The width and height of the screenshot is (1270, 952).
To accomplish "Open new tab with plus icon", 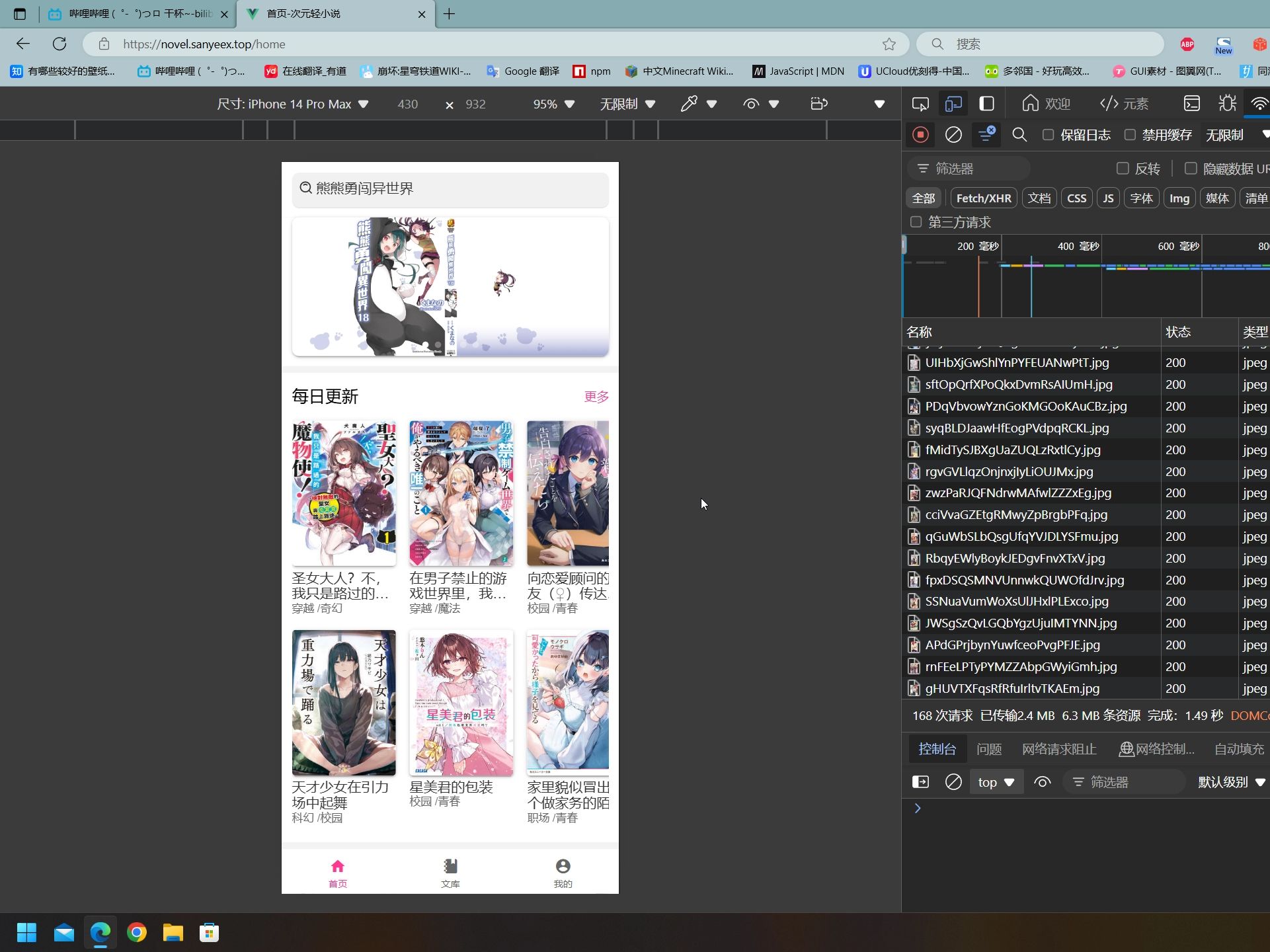I will pos(449,14).
